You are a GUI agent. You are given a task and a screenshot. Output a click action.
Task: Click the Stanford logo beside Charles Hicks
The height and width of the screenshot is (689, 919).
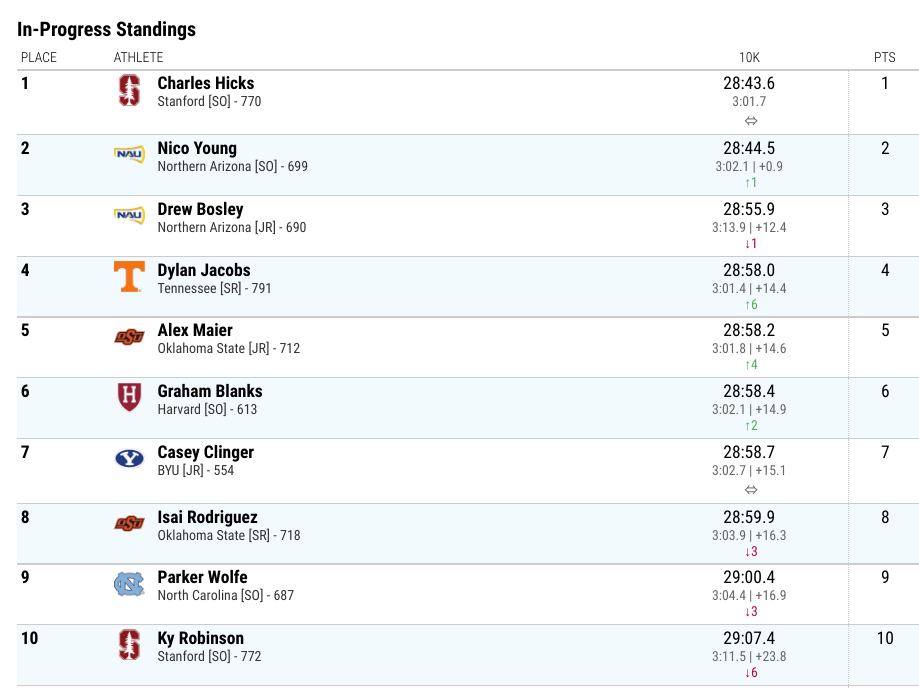pos(130,90)
